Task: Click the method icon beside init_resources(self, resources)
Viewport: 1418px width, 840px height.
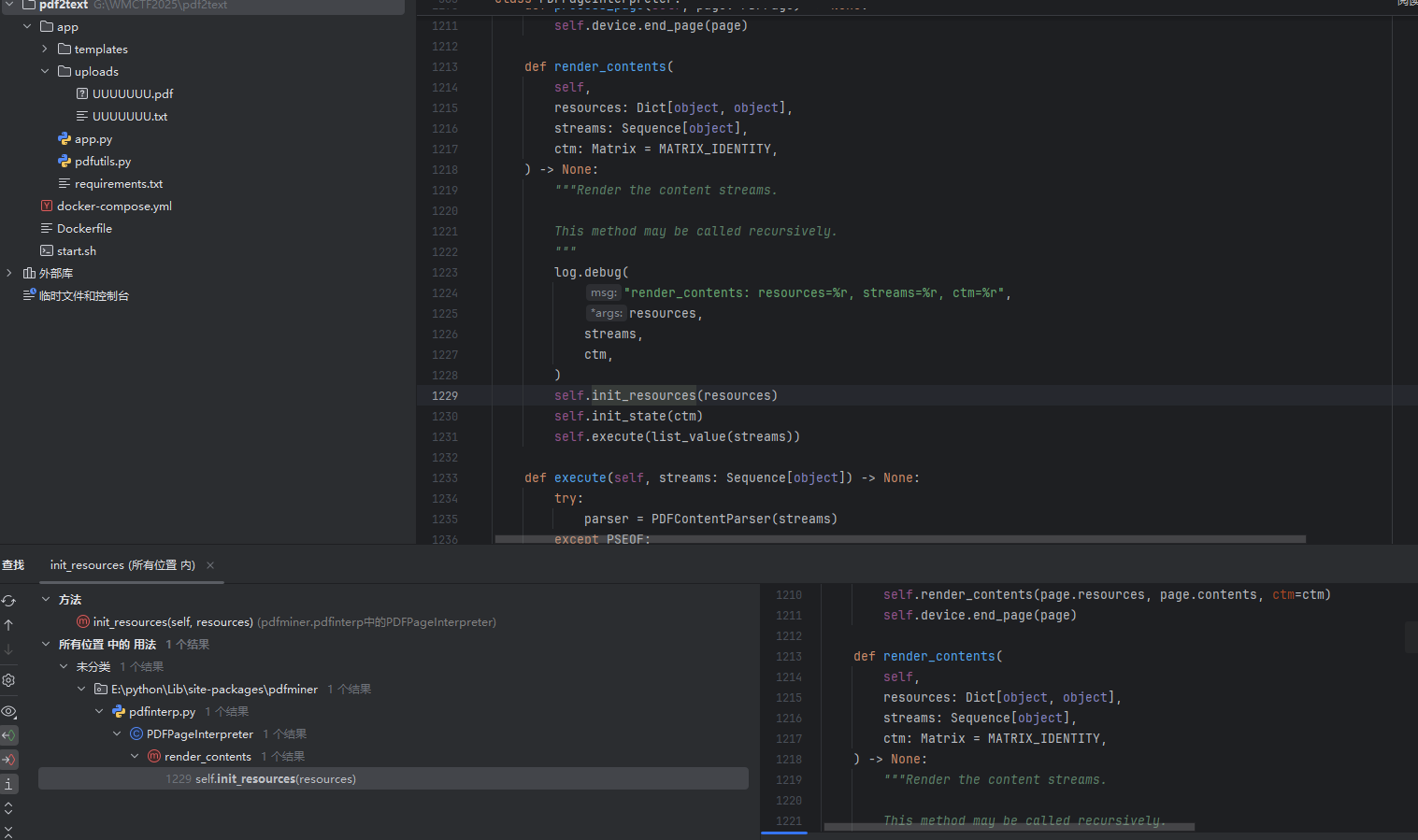Action: [x=83, y=621]
